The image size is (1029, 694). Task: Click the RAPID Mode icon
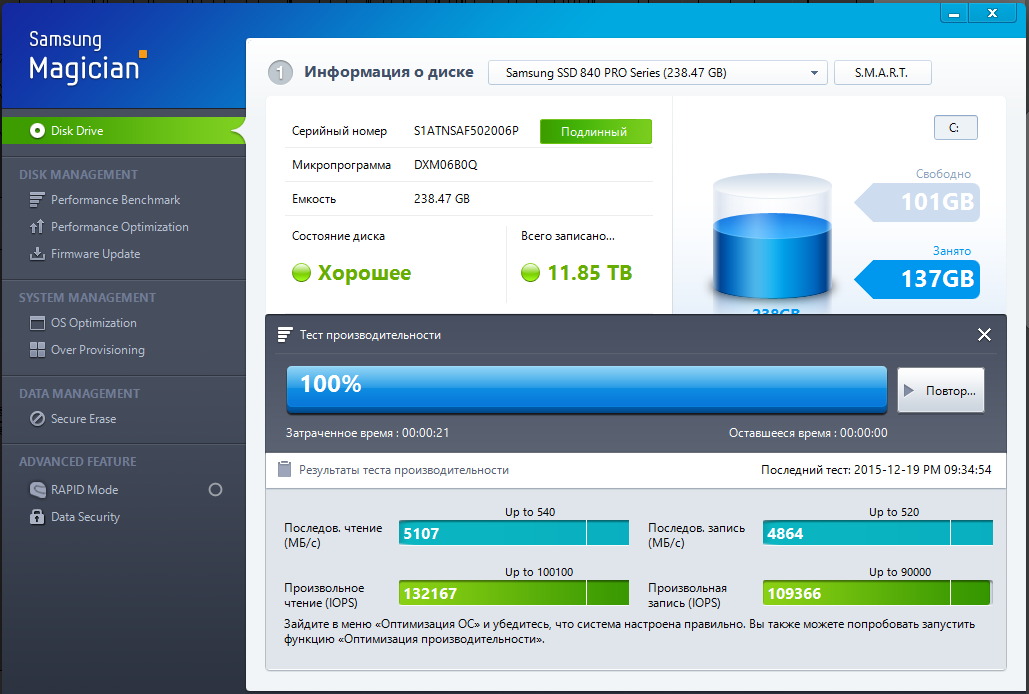pos(37,489)
